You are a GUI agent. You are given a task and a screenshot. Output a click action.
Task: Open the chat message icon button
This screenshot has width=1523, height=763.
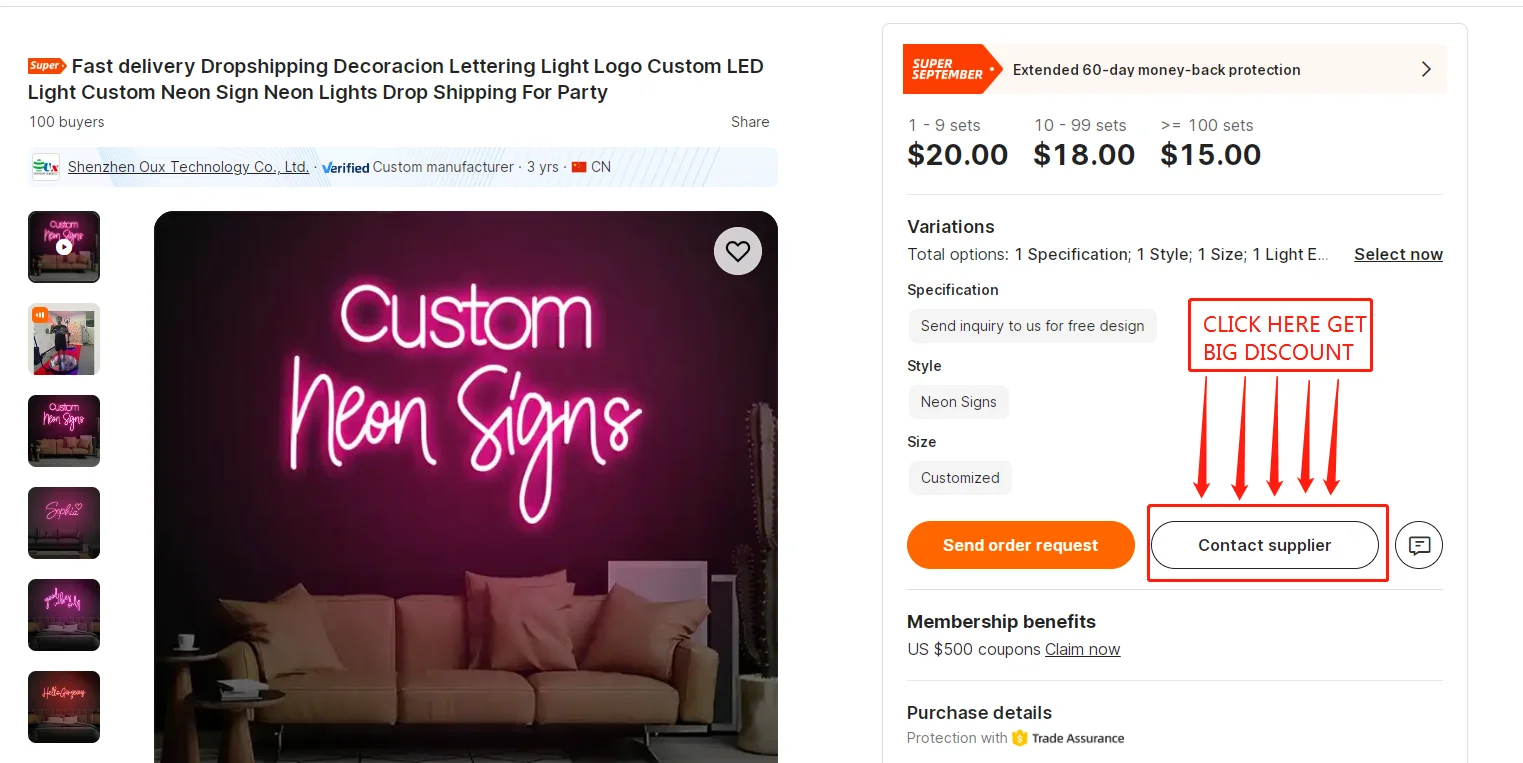(x=1419, y=545)
